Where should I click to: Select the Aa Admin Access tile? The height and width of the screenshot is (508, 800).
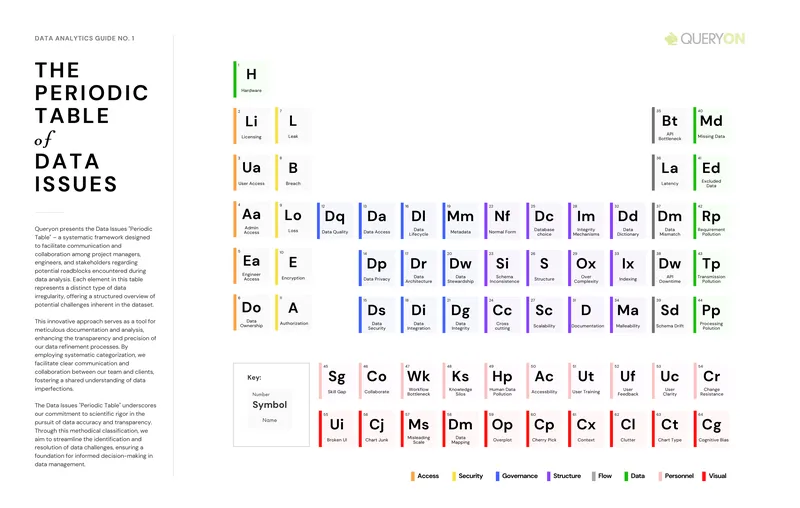(252, 219)
